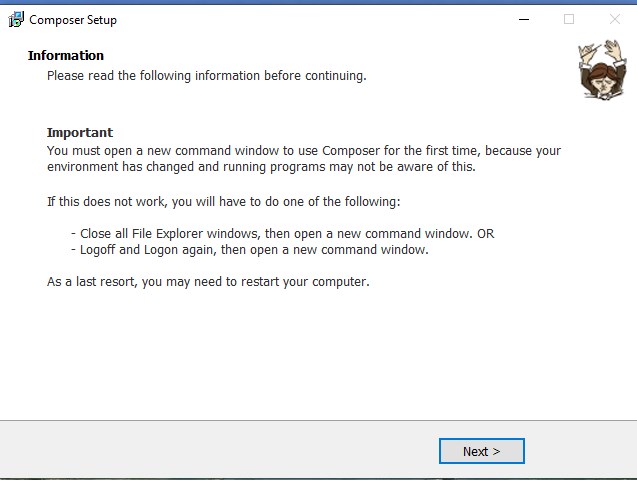
Task: Click the "Close all File Explorer windows" bullet
Action: (x=282, y=234)
